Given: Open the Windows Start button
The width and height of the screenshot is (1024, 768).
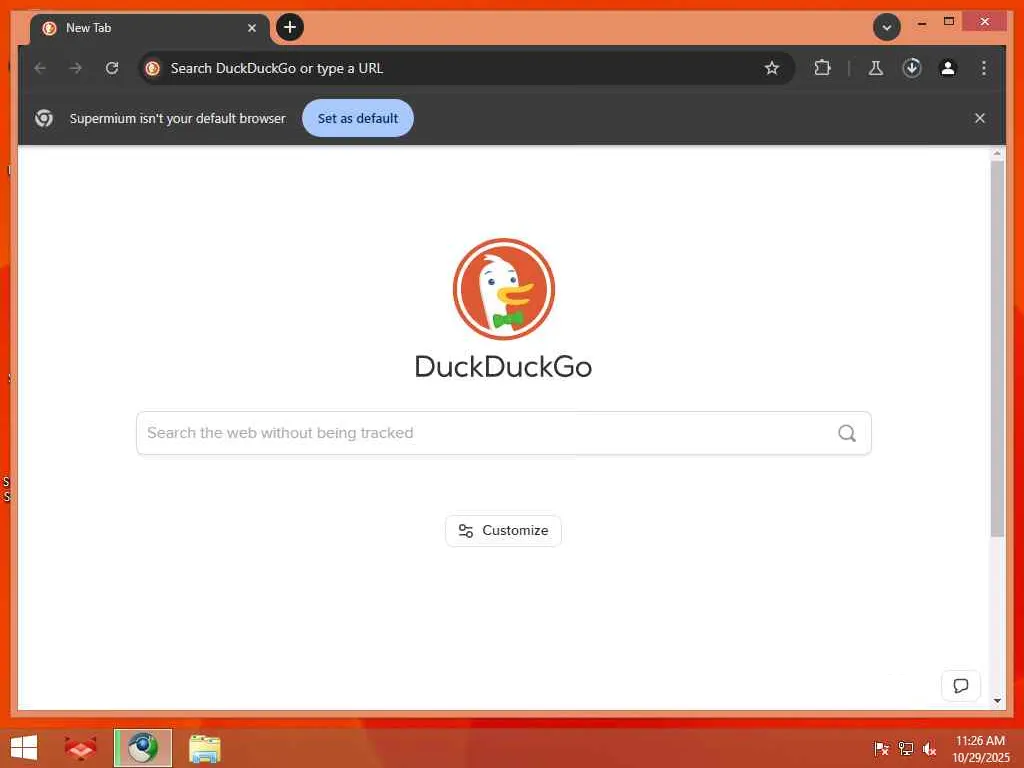Looking at the screenshot, I should 24,748.
